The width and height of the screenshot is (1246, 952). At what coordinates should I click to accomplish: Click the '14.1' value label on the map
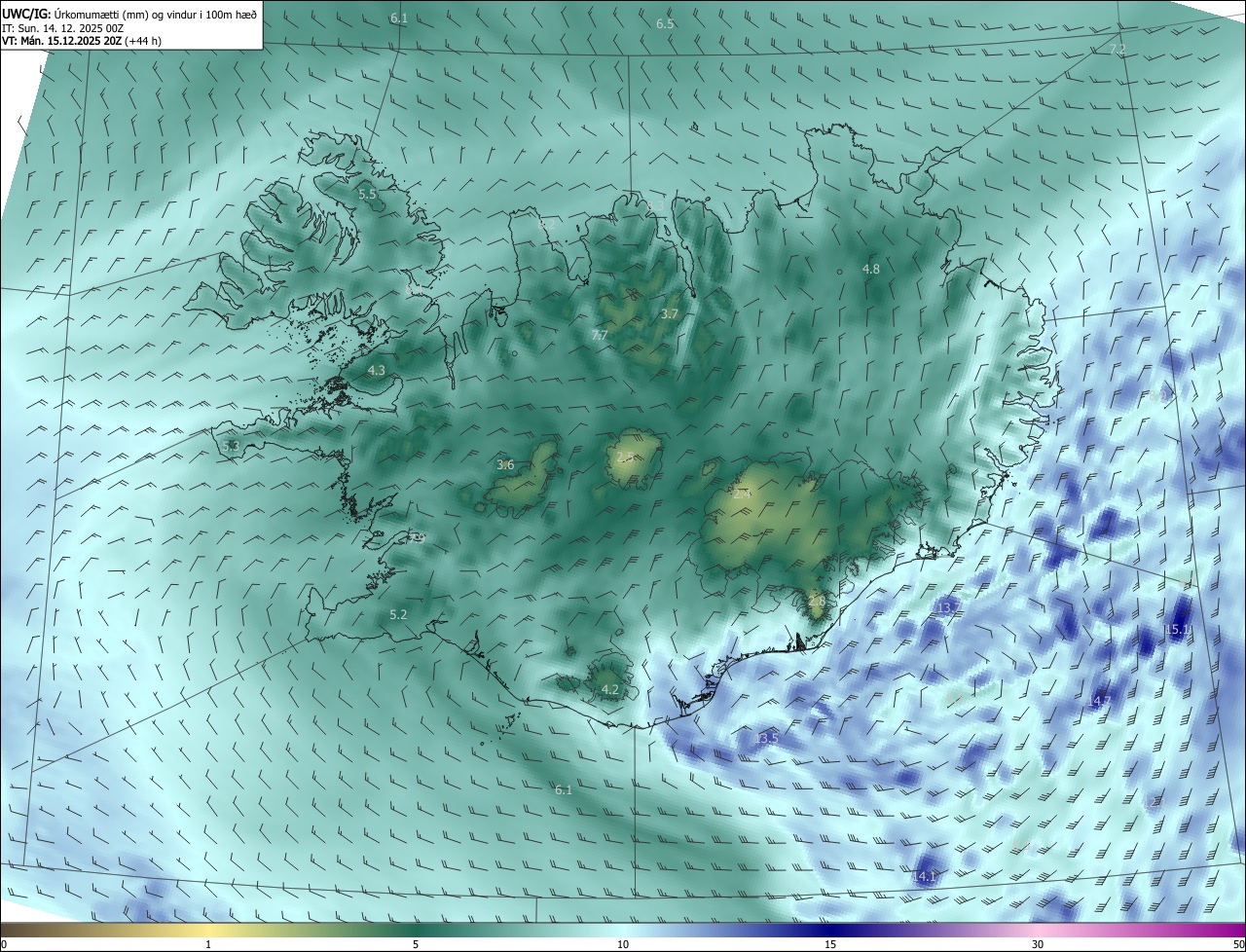point(924,877)
